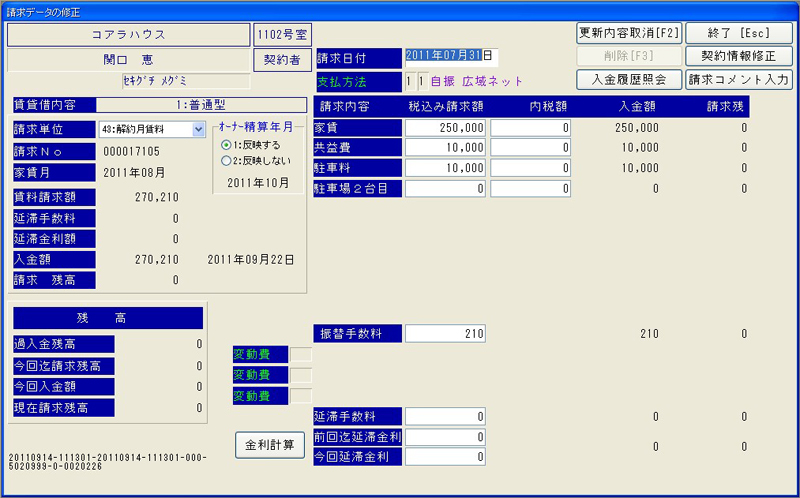Image resolution: width=800 pixels, height=498 pixels.
Task: Open the 入金履歴照会 payment history
Action: click(629, 79)
